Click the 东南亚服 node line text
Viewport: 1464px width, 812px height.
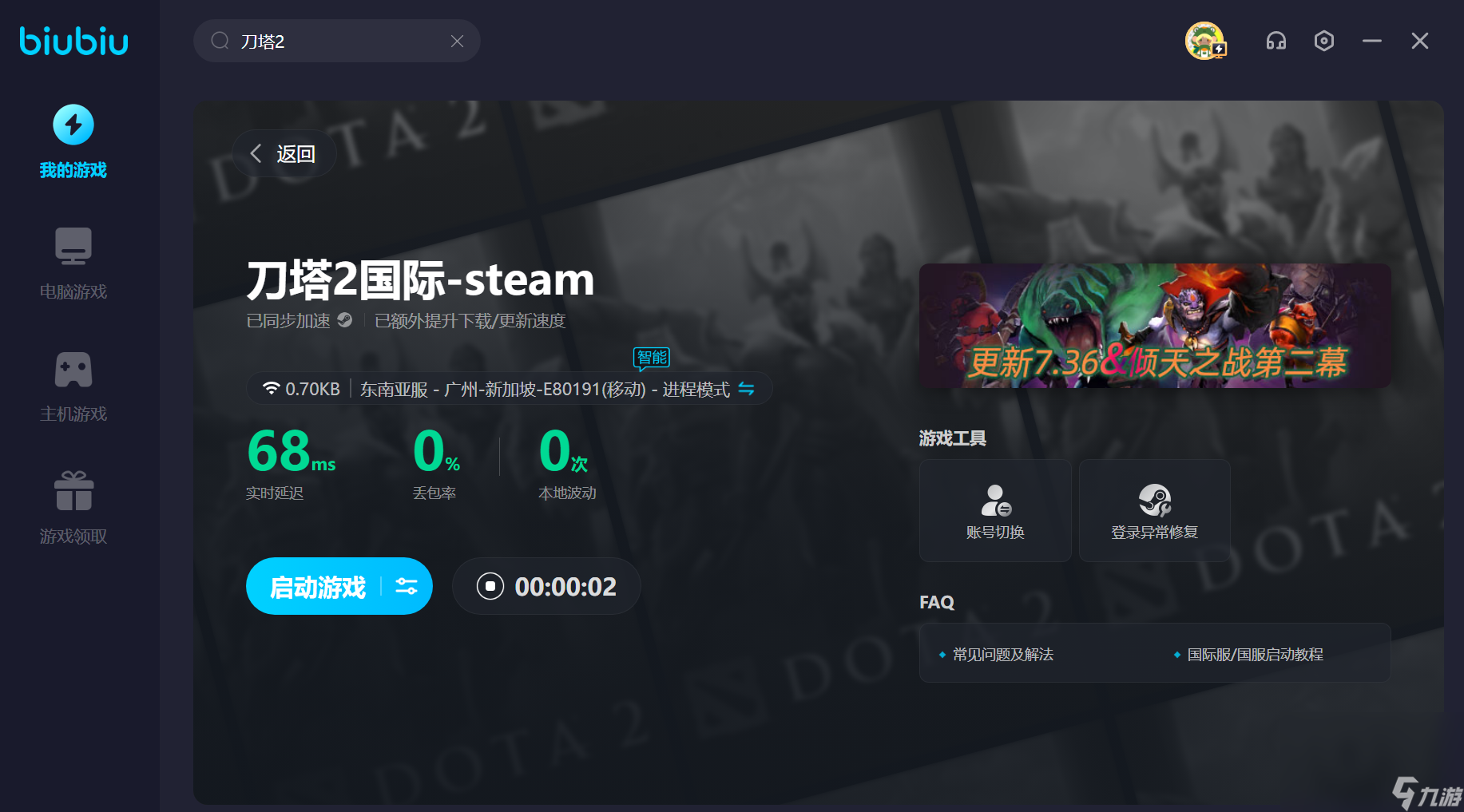pos(545,389)
